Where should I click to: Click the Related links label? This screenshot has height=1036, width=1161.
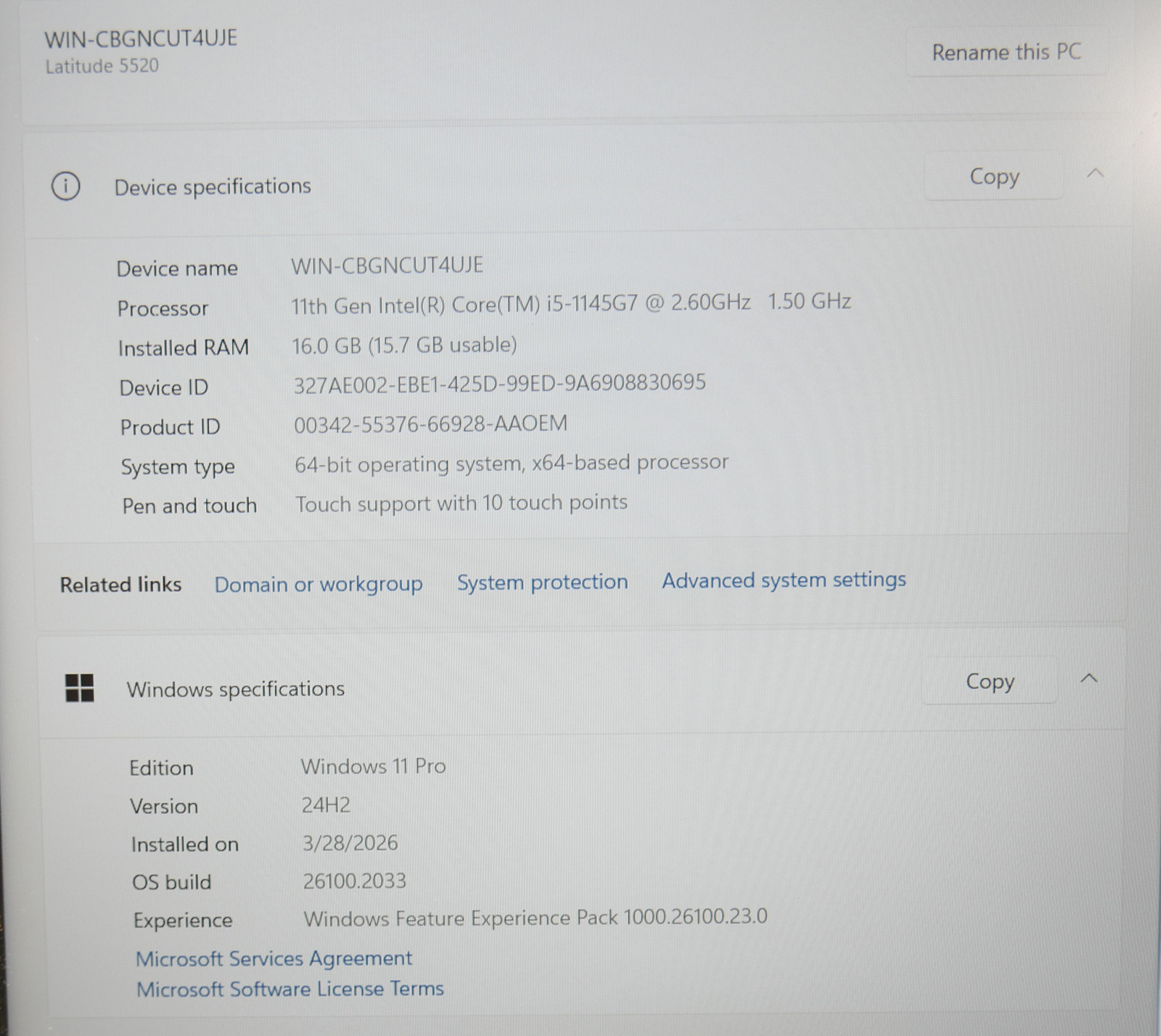click(x=120, y=585)
